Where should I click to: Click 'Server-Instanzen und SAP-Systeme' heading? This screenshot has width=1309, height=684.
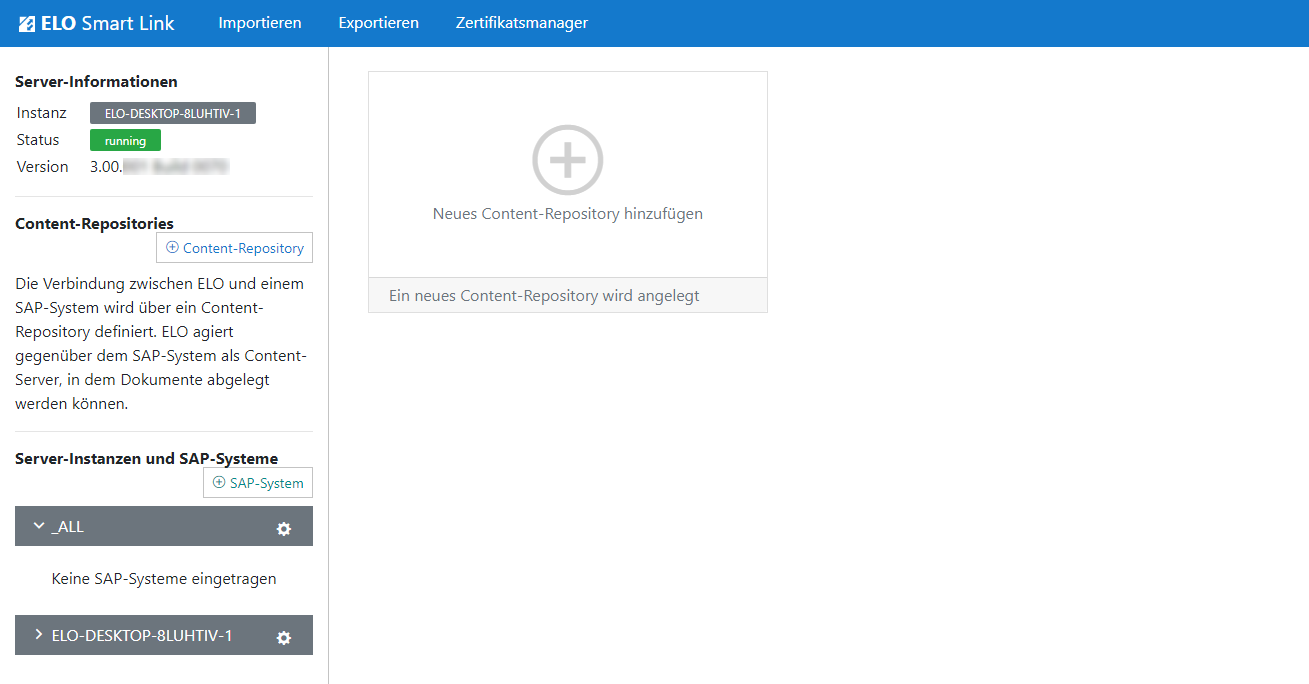click(x=146, y=459)
